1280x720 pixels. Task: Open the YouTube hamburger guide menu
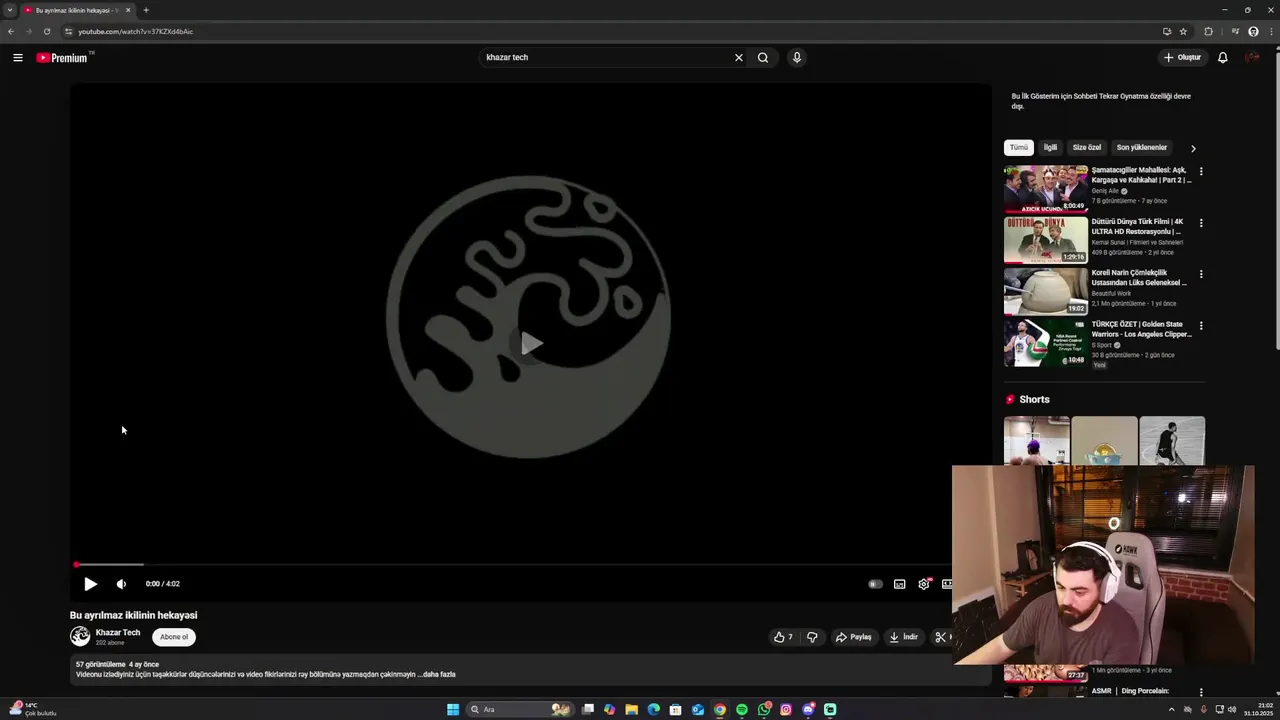click(x=17, y=58)
